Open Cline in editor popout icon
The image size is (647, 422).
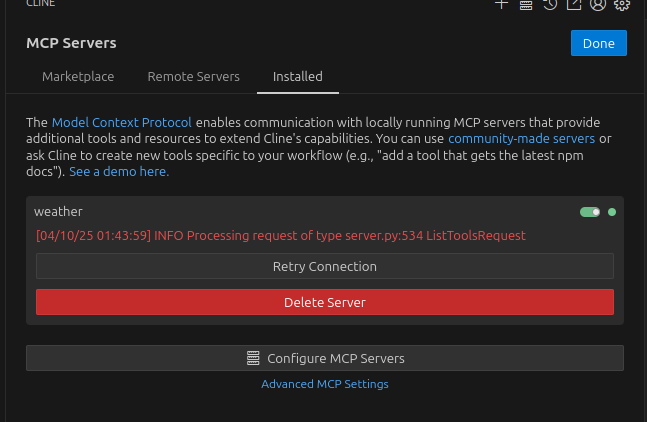click(x=574, y=4)
